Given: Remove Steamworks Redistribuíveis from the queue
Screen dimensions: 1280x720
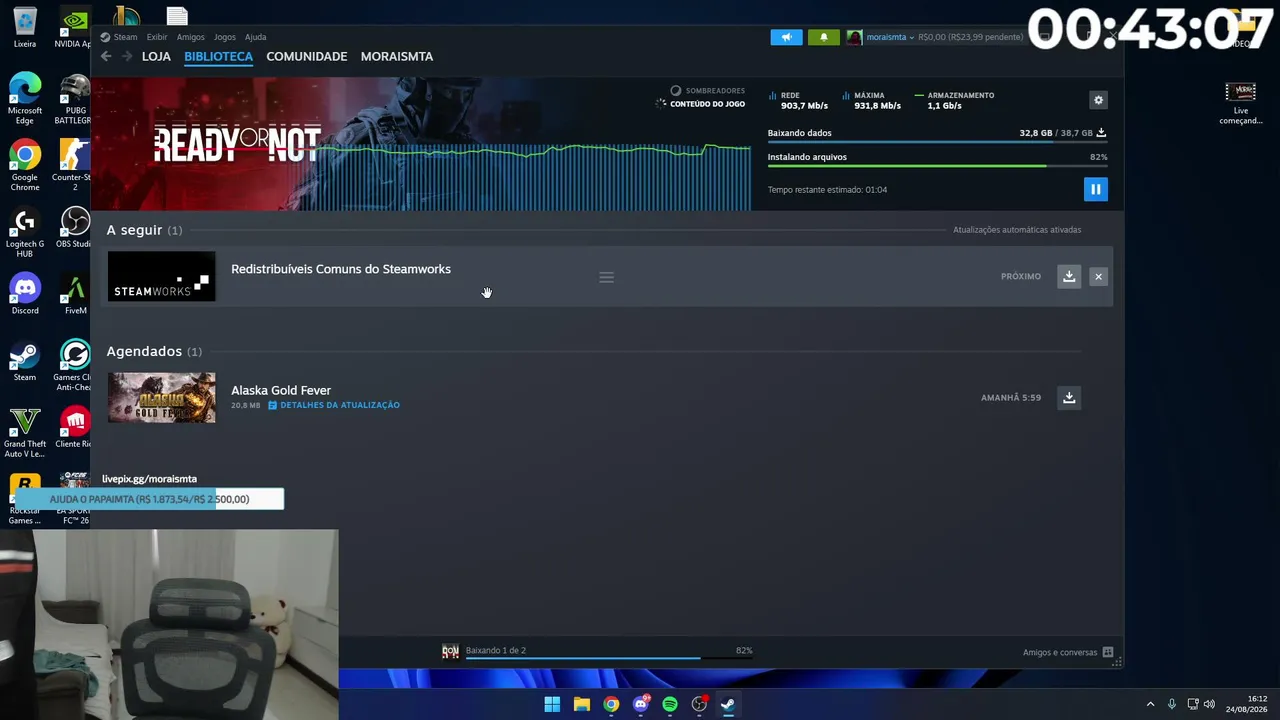Looking at the screenshot, I should click(x=1098, y=276).
